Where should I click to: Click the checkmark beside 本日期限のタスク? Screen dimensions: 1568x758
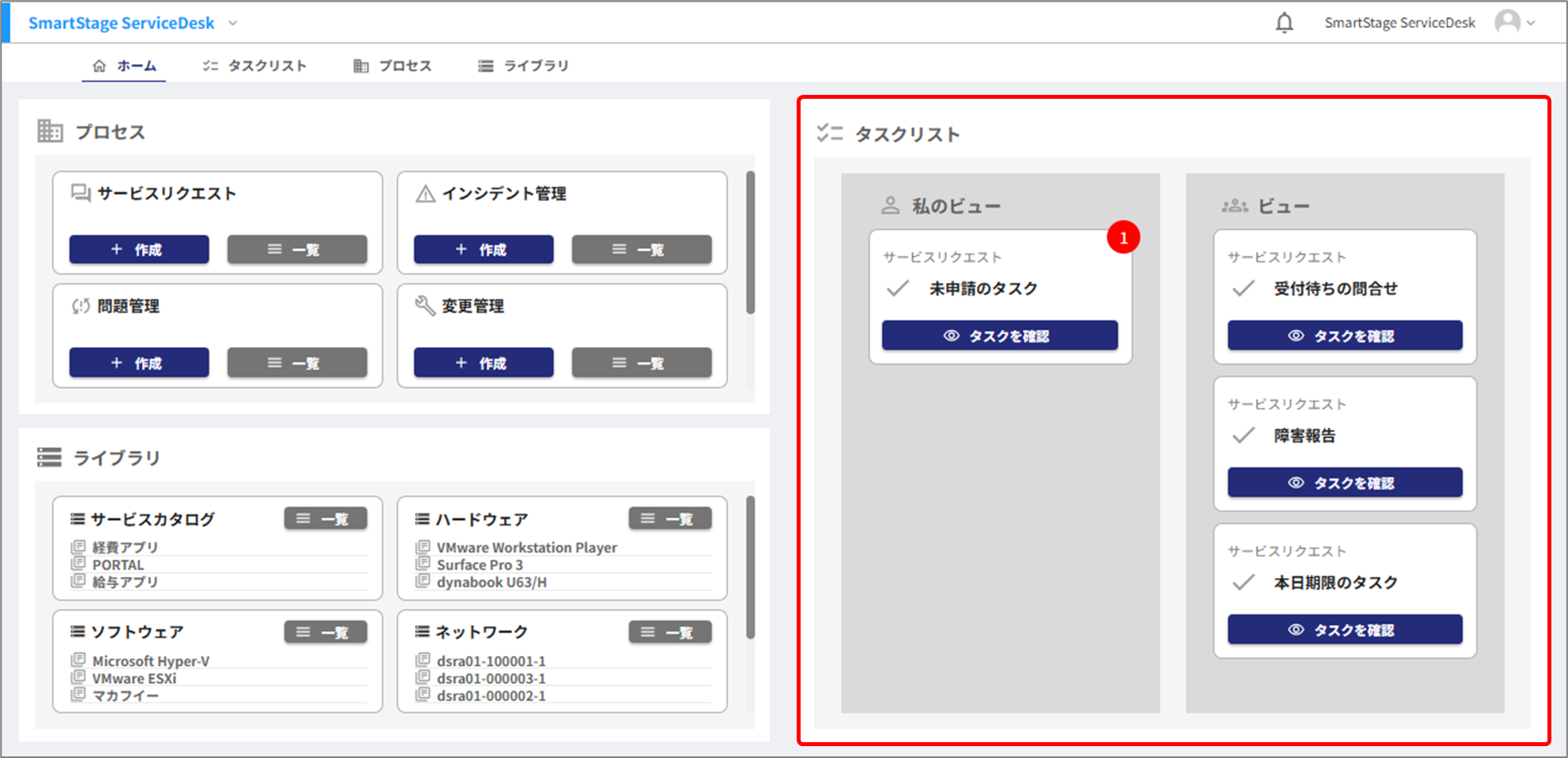(x=1243, y=583)
